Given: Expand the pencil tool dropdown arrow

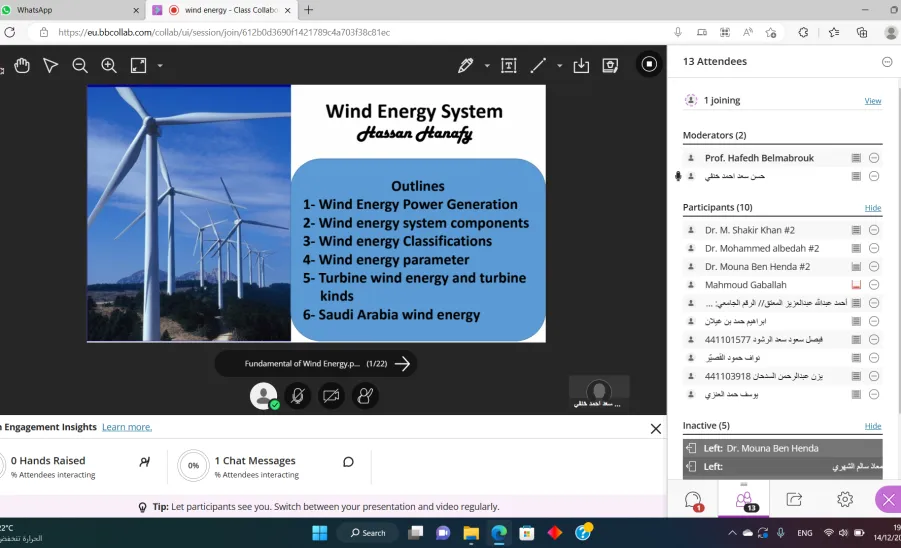Looking at the screenshot, I should pyautogui.click(x=487, y=65).
